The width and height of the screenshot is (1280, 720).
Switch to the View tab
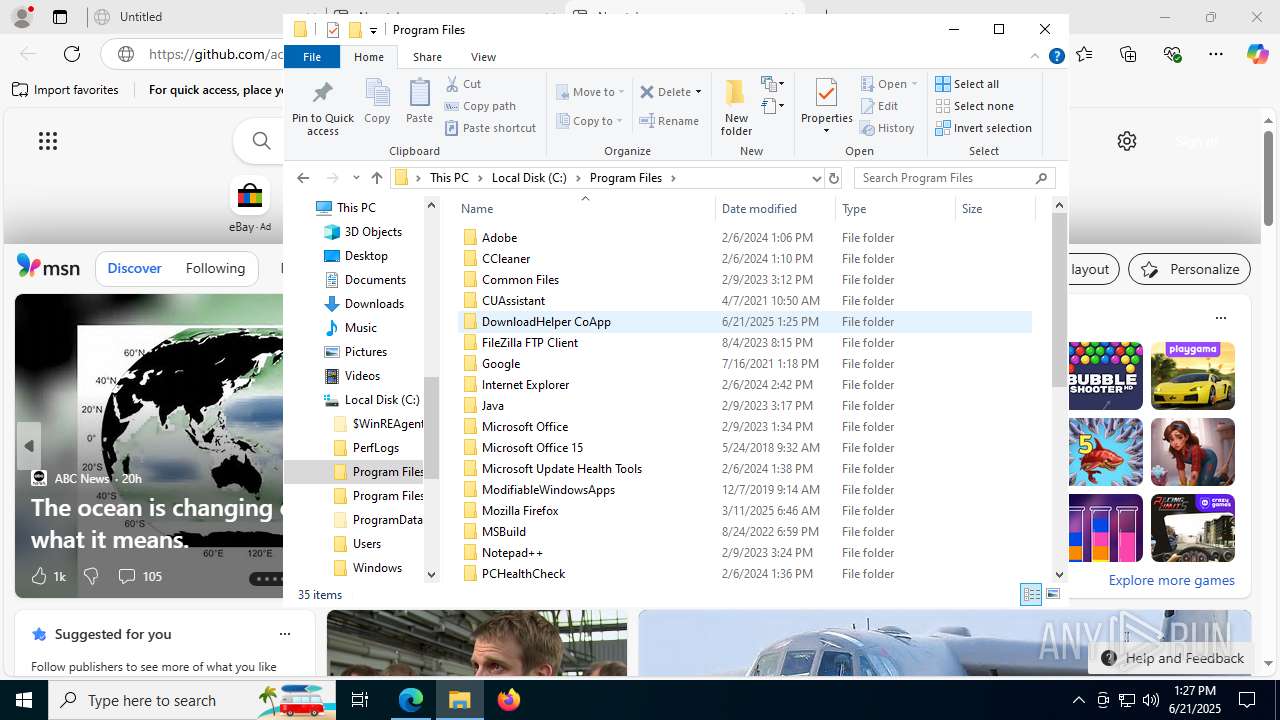tap(483, 57)
